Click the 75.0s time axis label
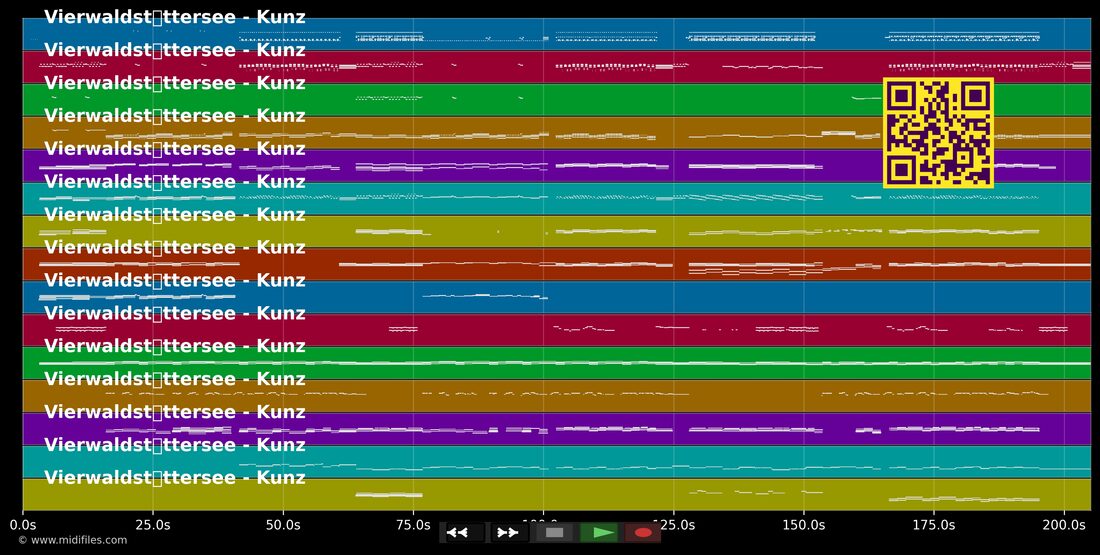This screenshot has height=555, width=1100. [413, 525]
